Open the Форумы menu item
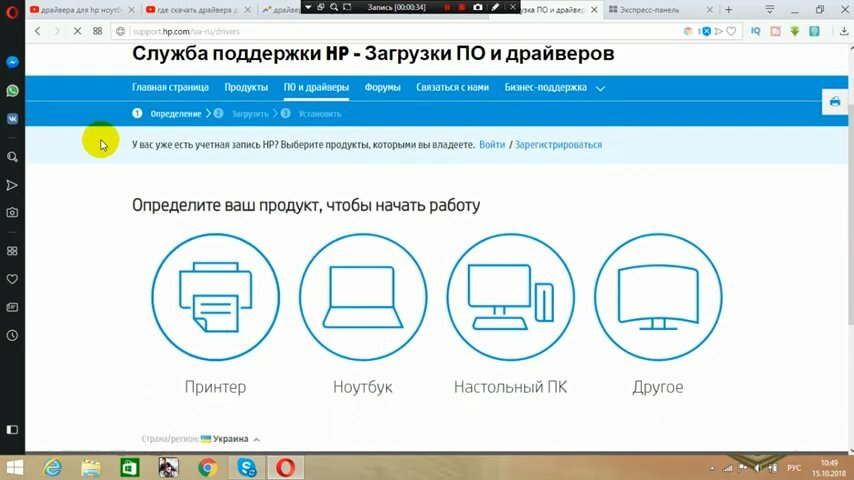Image resolution: width=854 pixels, height=480 pixels. point(382,87)
